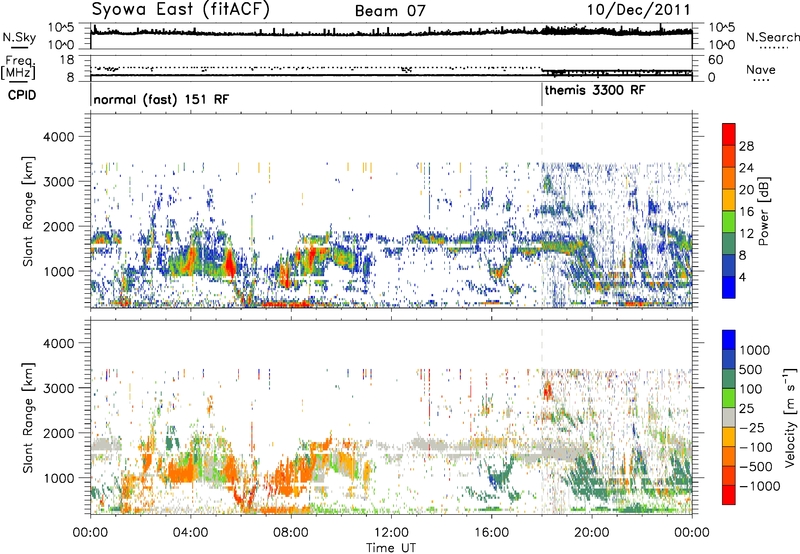Click the "2000" tick of the velocity panel
800x554 pixels.
tap(59, 433)
